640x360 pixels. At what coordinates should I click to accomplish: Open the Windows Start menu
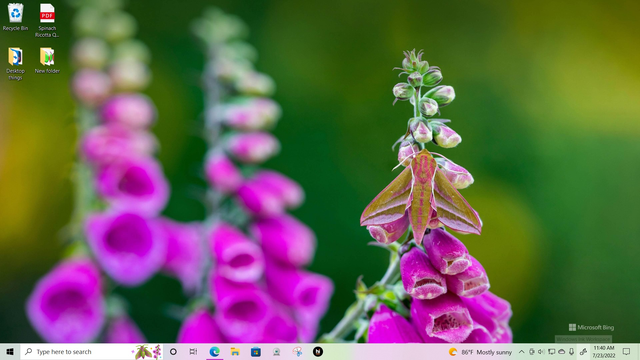[10, 351]
